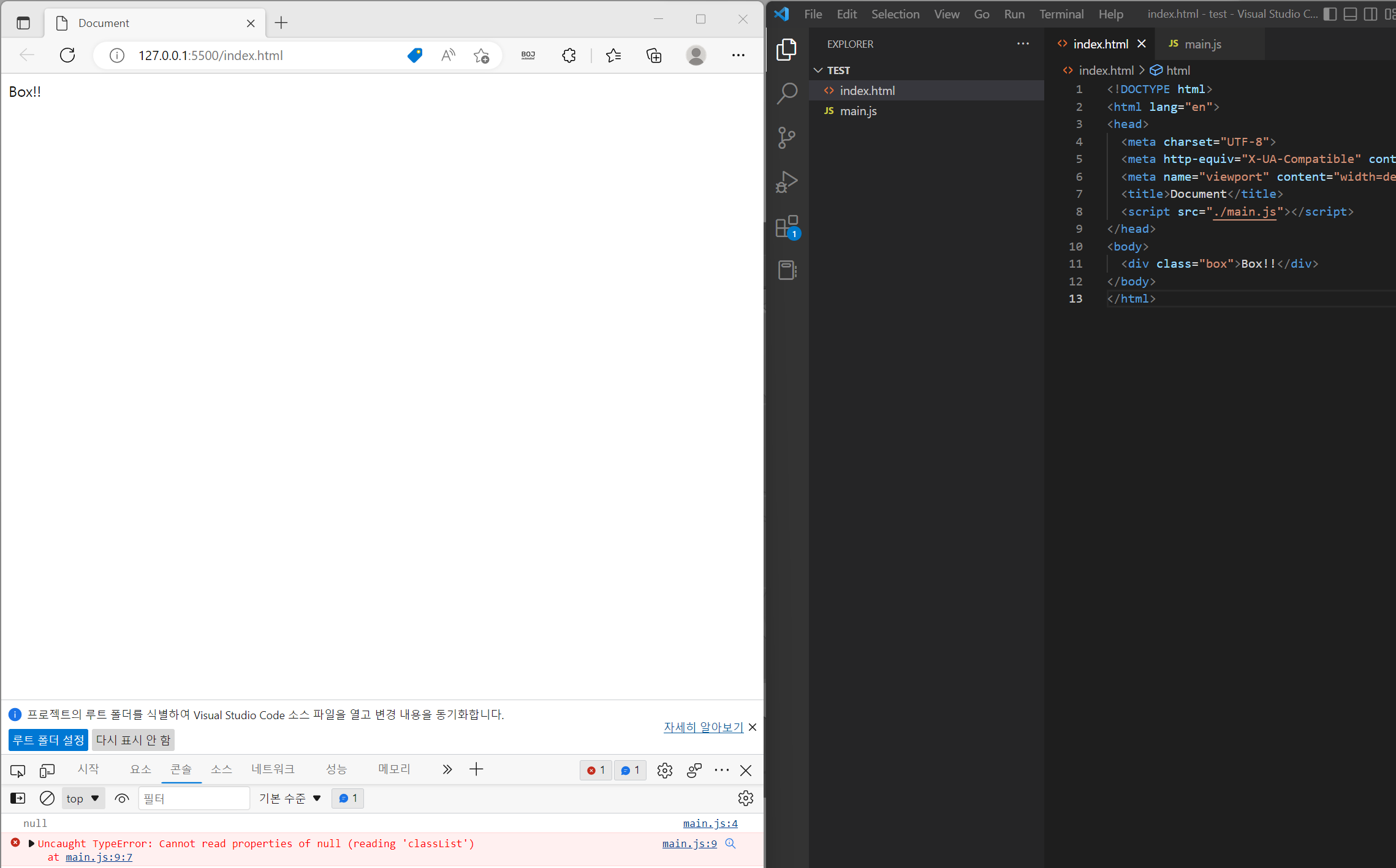Screen dimensions: 1396x868
Task: Open the Extensions view in VS Code
Action: pos(787,226)
